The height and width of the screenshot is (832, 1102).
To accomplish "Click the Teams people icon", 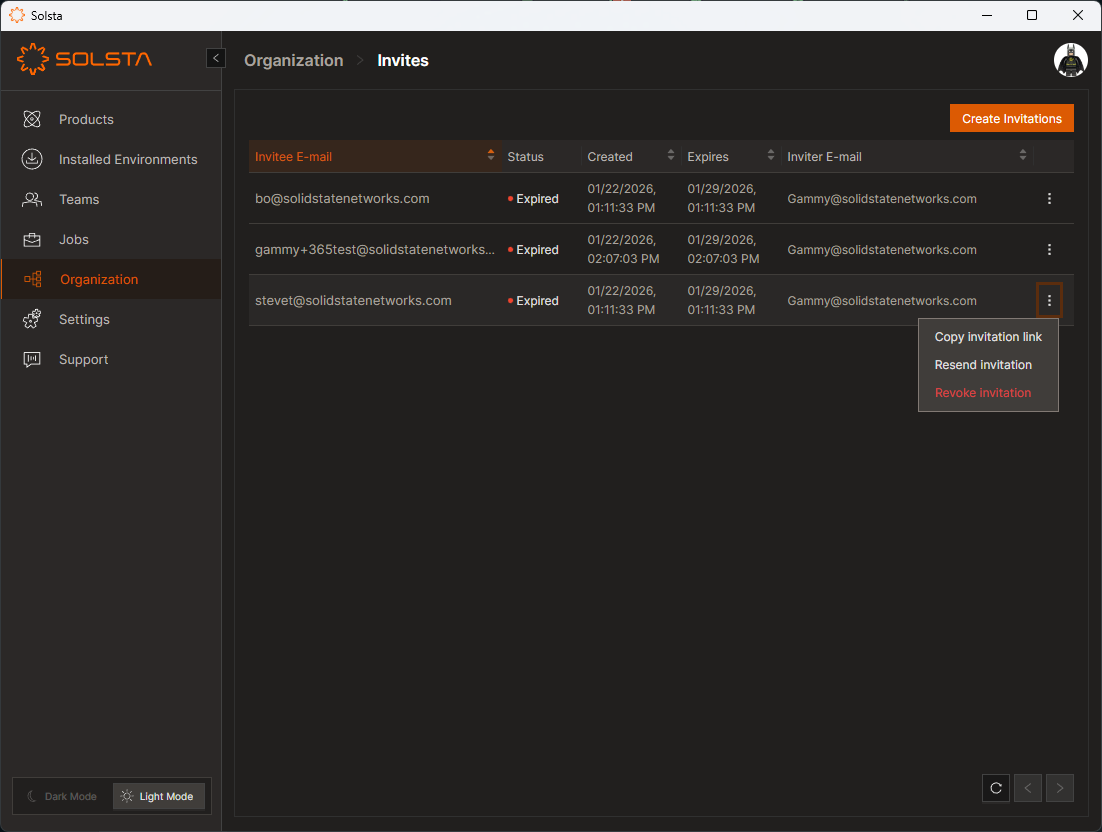I will 32,200.
